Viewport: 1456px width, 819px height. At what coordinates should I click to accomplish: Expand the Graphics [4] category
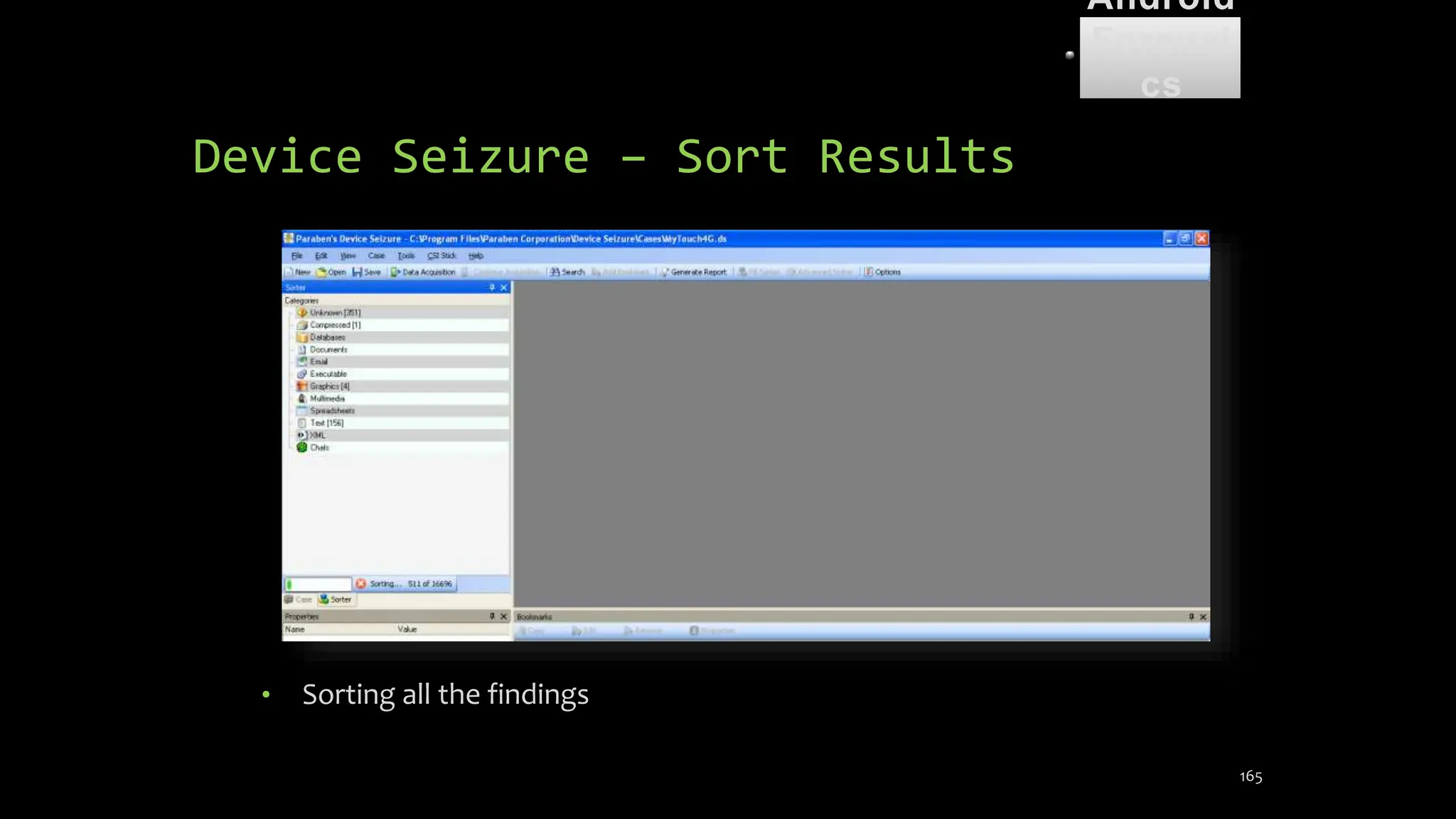pyautogui.click(x=329, y=386)
